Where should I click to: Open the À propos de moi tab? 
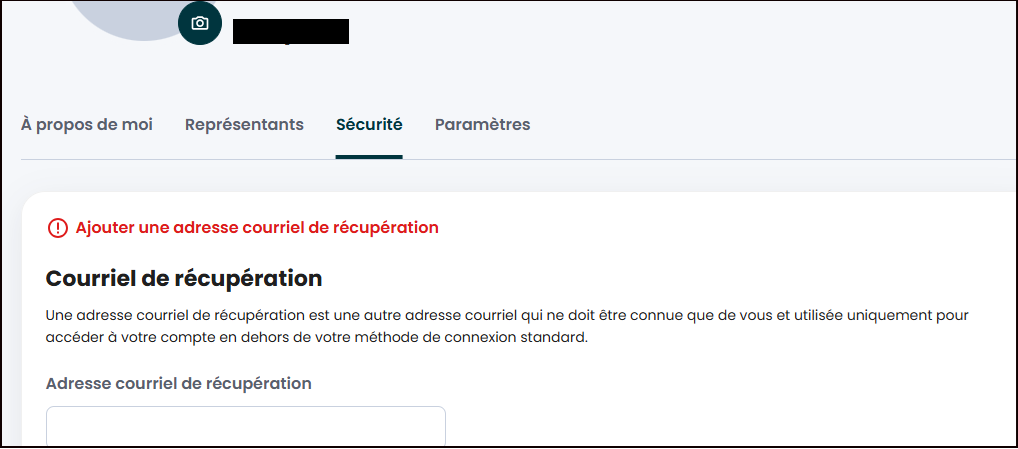(x=87, y=125)
